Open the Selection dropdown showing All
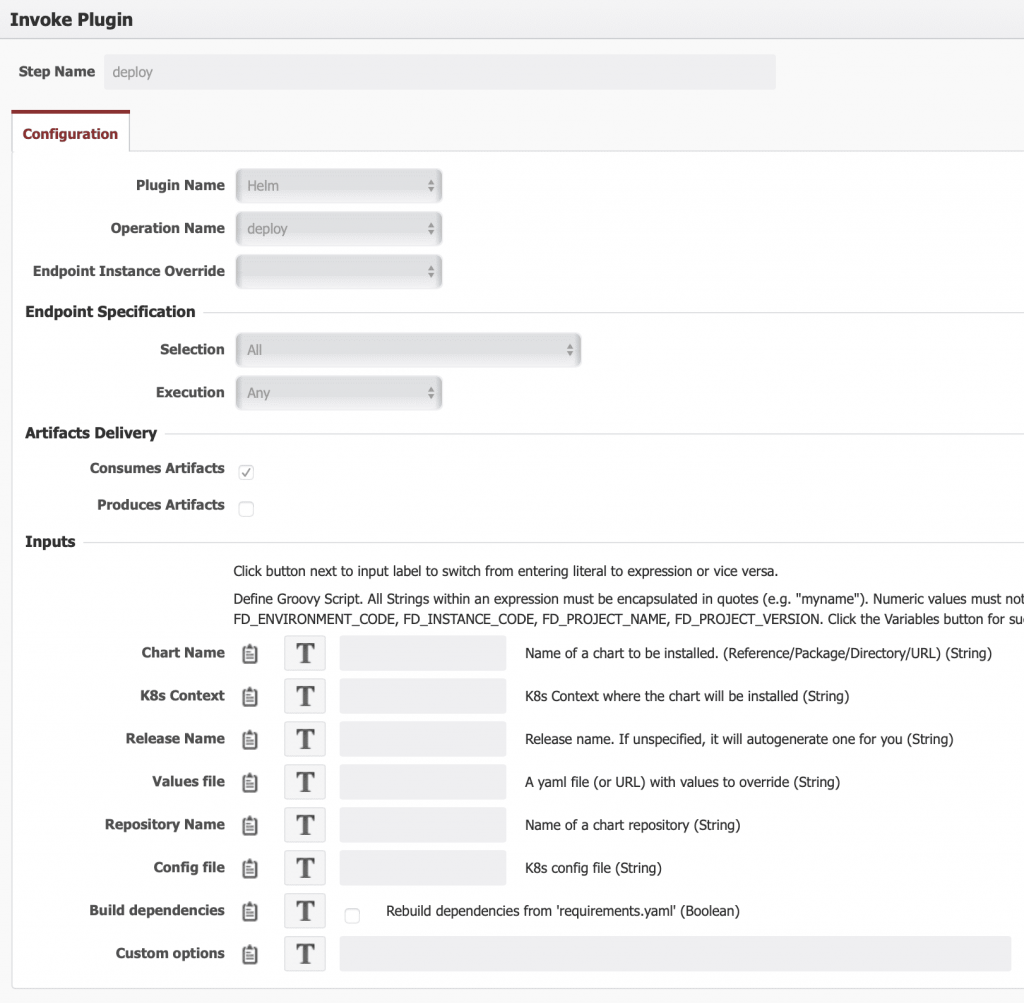The width and height of the screenshot is (1024, 1003). click(x=408, y=350)
